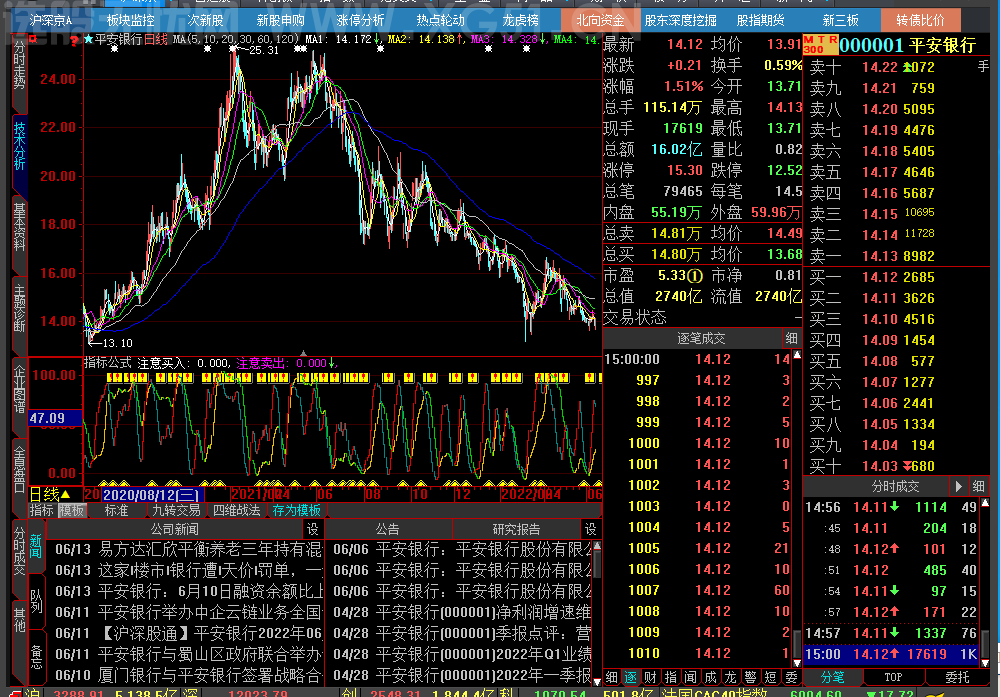Select the 技术分析 vertical side tab

[x=19, y=146]
